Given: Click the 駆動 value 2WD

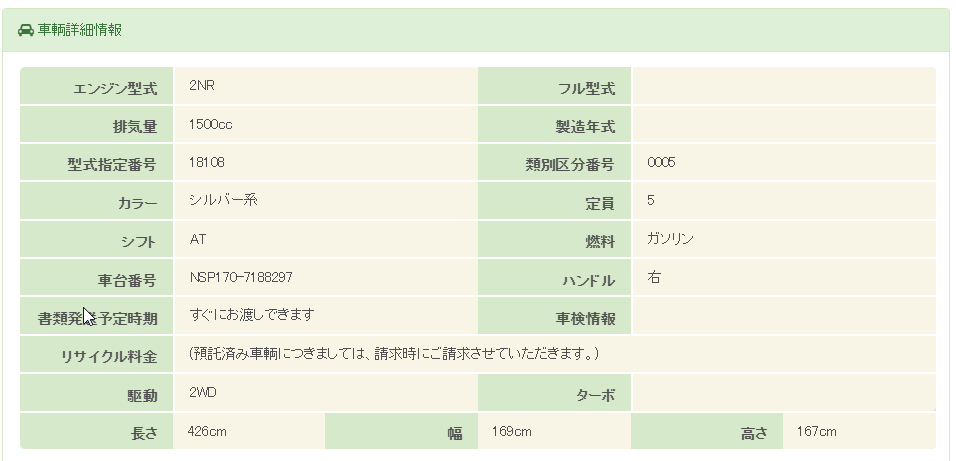Looking at the screenshot, I should (203, 392).
